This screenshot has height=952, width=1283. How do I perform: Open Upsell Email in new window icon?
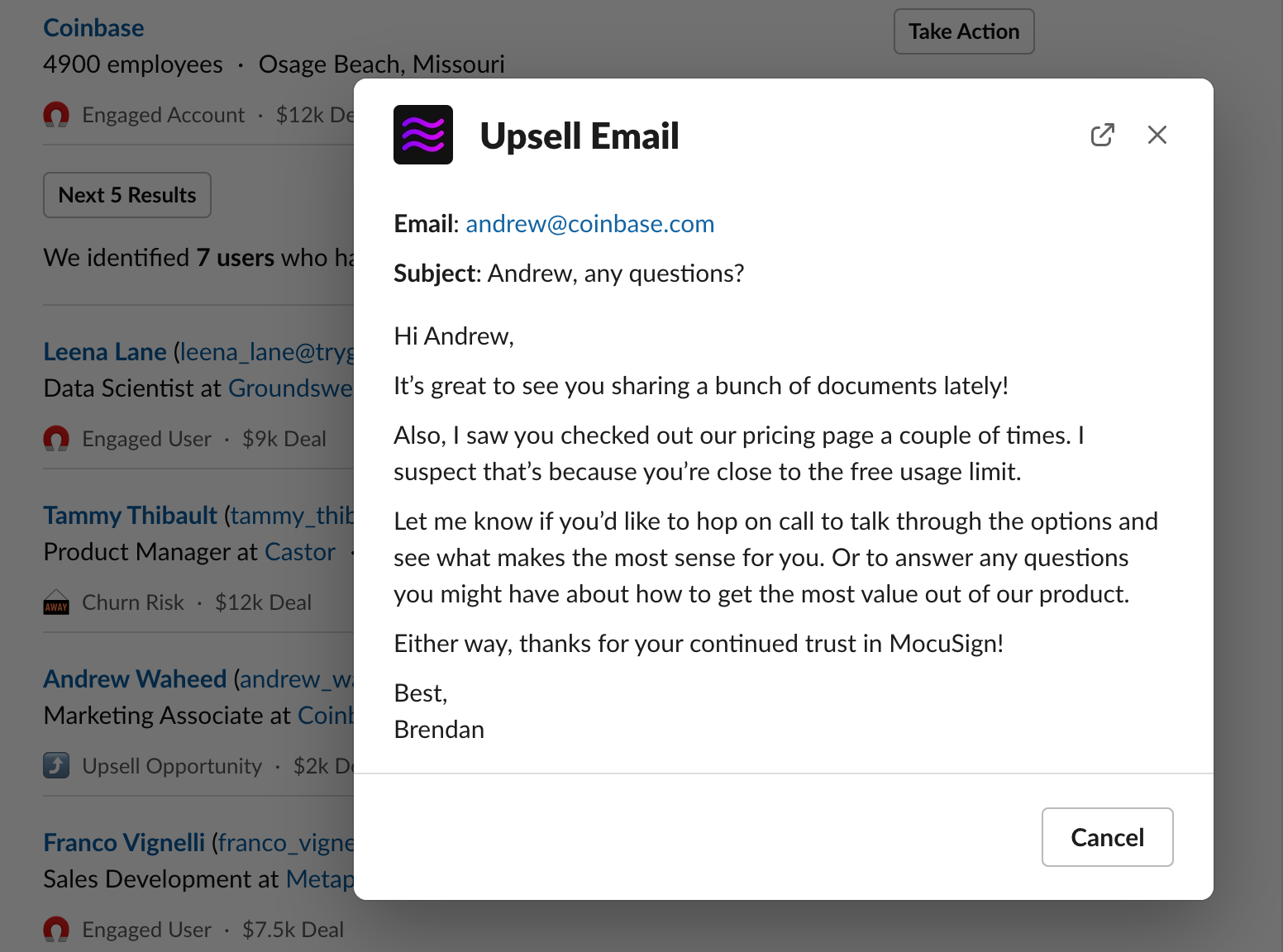tap(1103, 135)
